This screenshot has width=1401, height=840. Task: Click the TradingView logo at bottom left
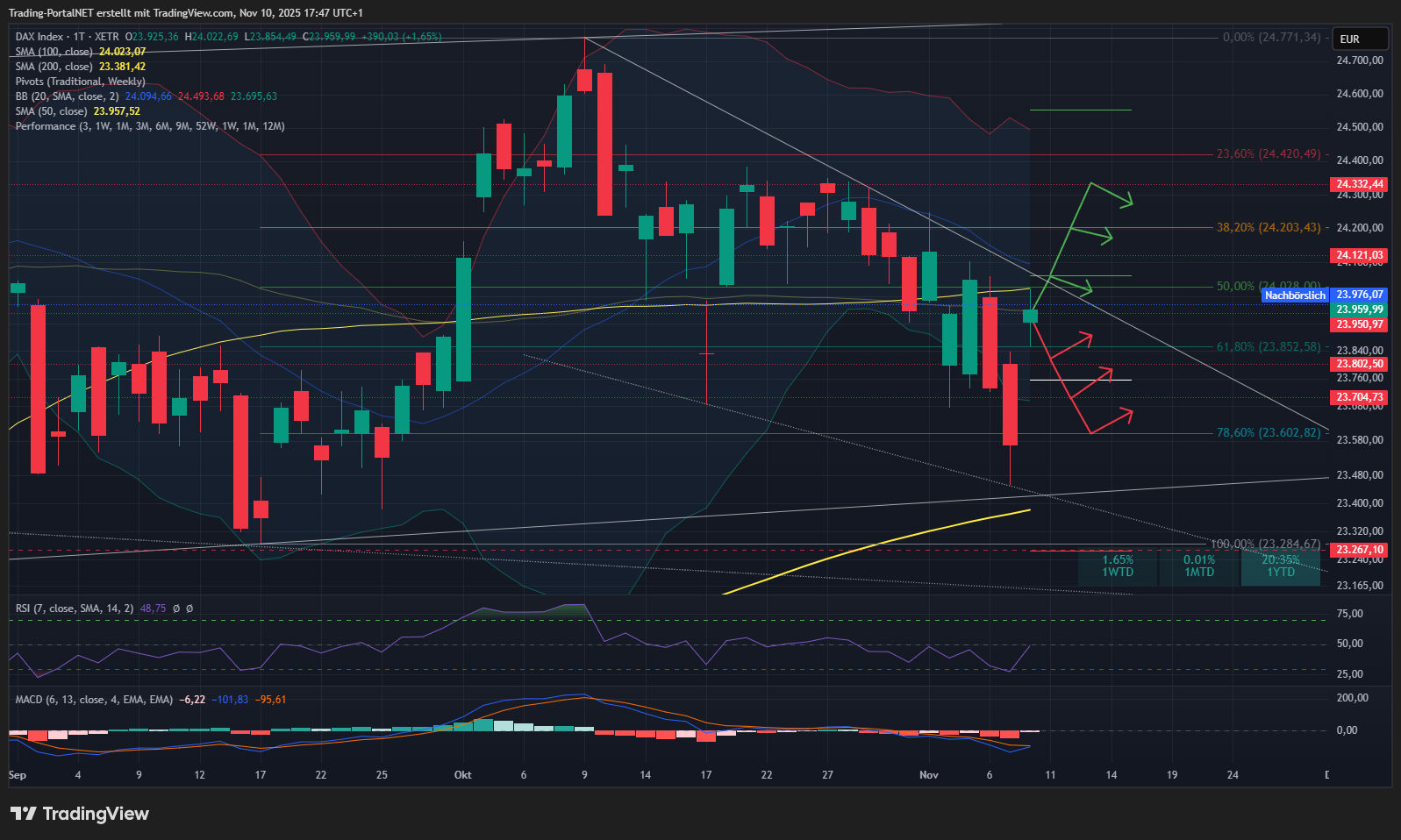(x=80, y=814)
